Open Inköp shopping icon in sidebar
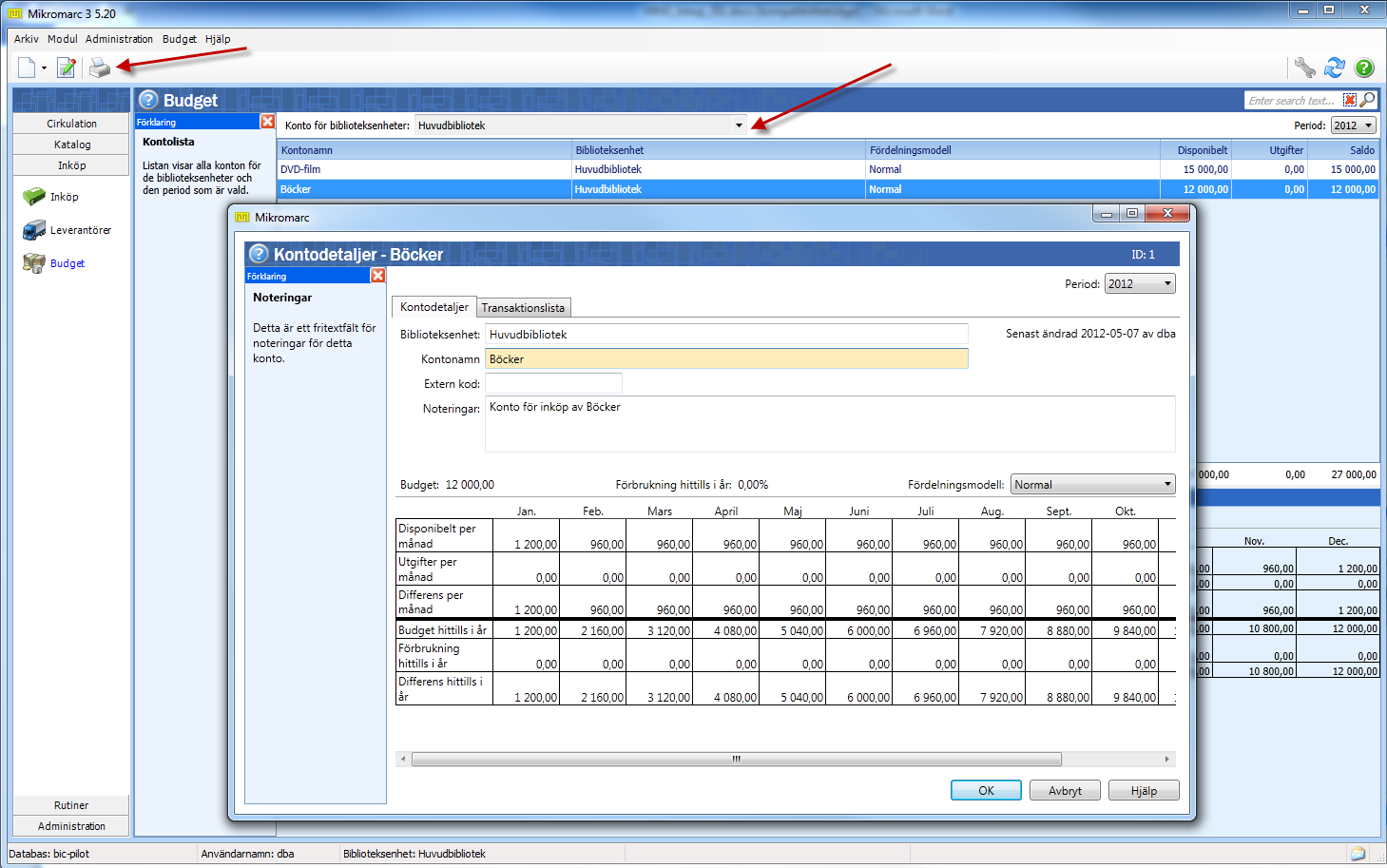 coord(34,196)
